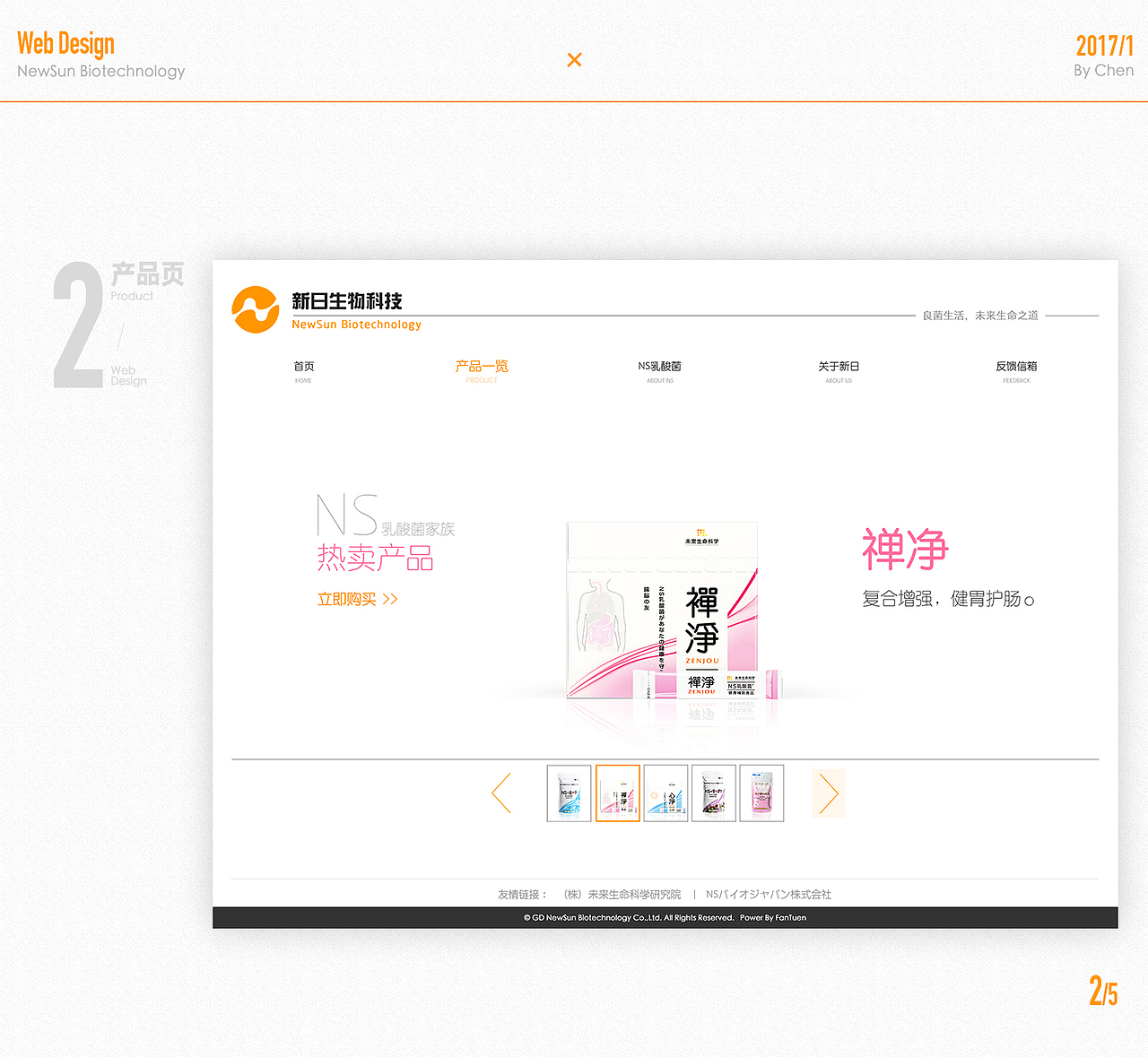Select the 产品一览 PRODUCT menu item

coord(482,371)
